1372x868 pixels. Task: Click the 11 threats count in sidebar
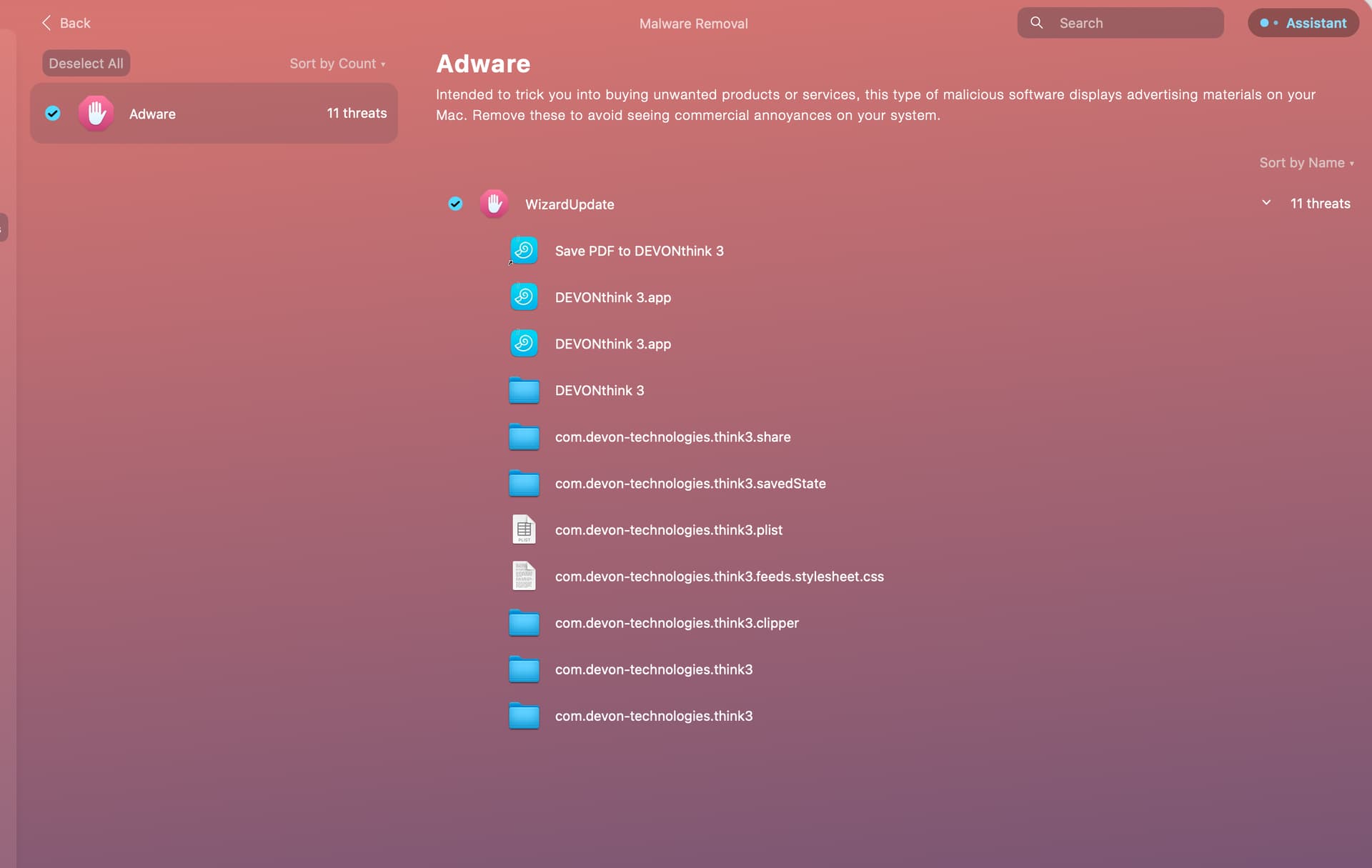pyautogui.click(x=357, y=113)
